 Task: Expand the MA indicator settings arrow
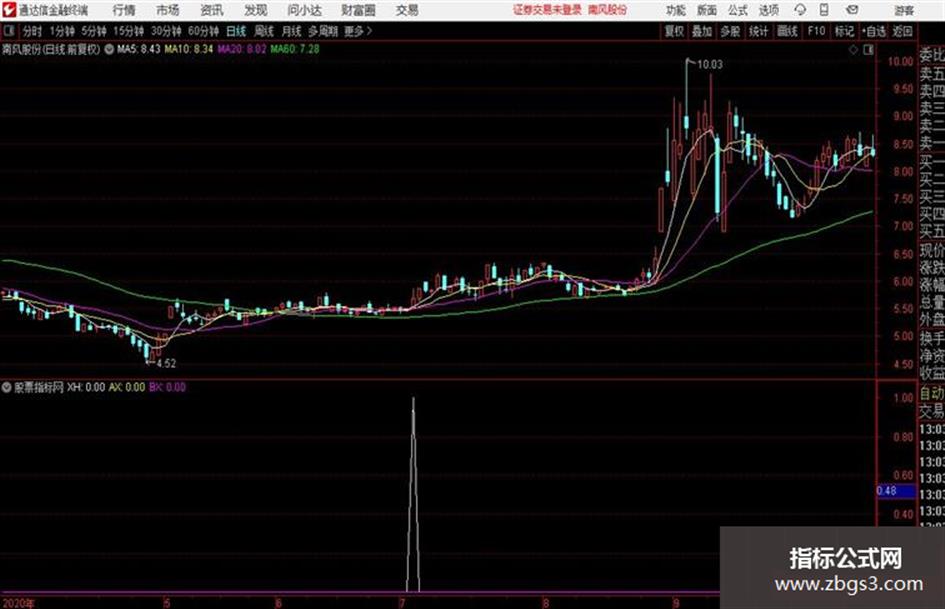(109, 49)
